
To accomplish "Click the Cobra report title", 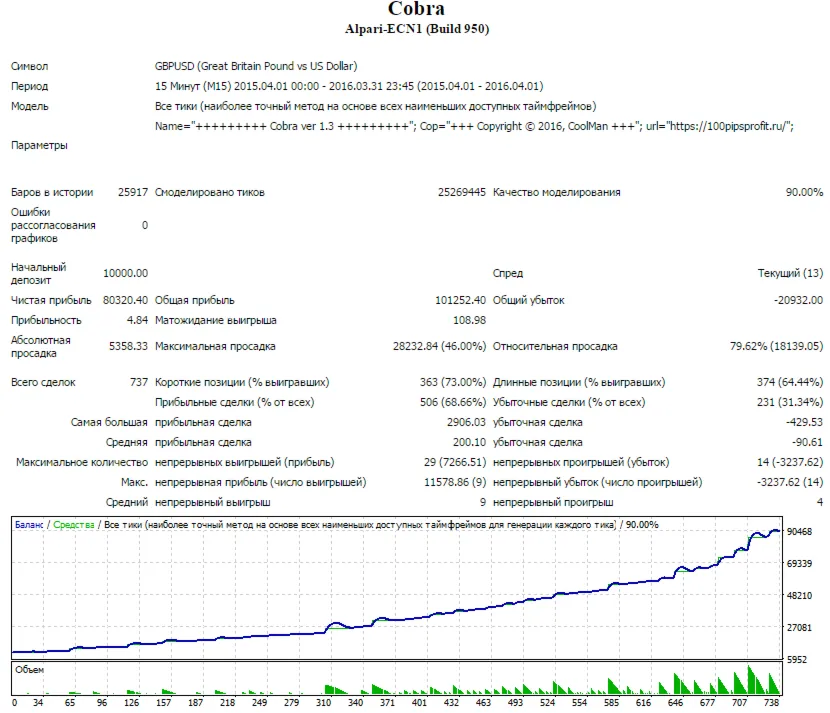I will point(417,8).
